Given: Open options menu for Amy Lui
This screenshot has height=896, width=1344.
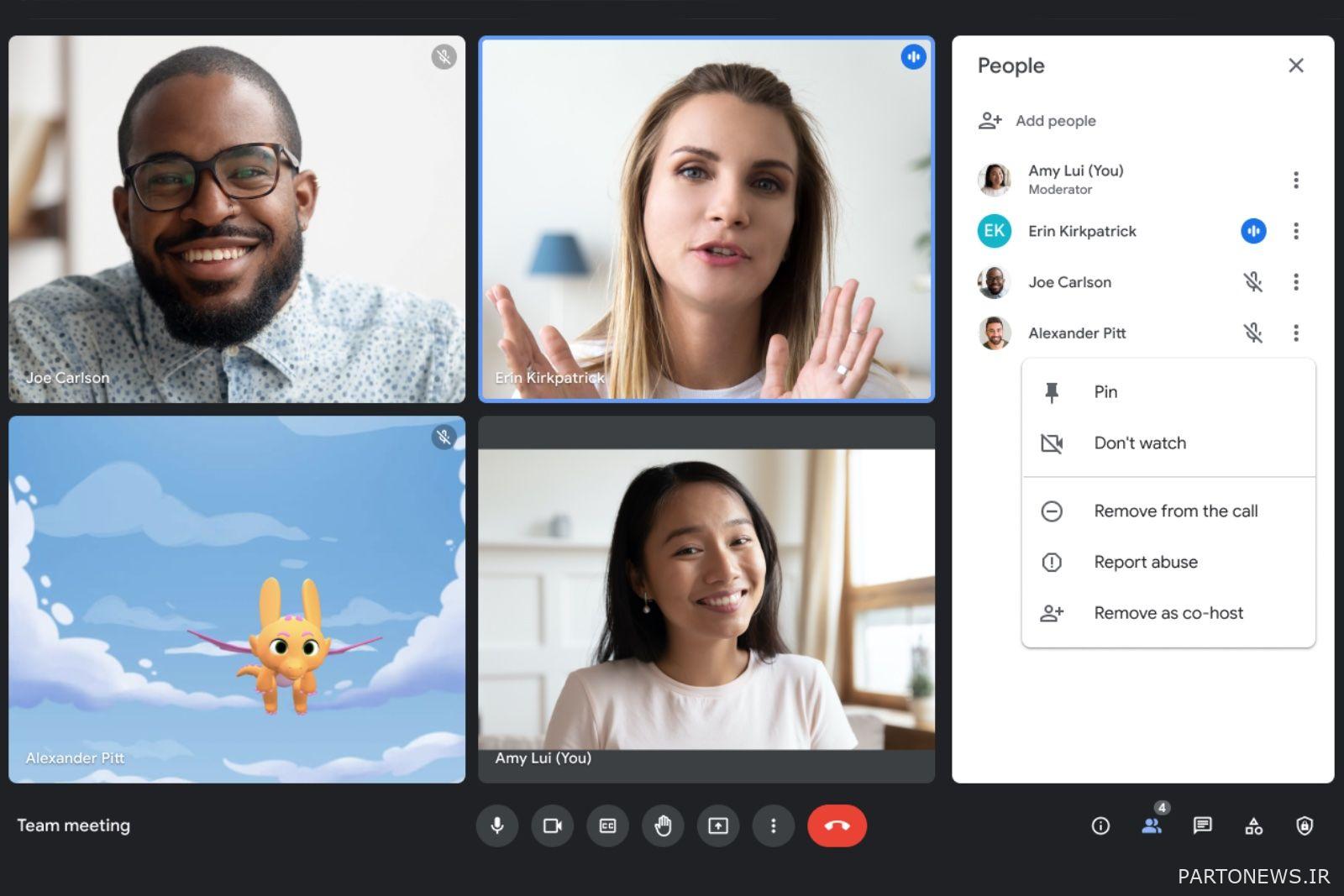Looking at the screenshot, I should [1296, 180].
